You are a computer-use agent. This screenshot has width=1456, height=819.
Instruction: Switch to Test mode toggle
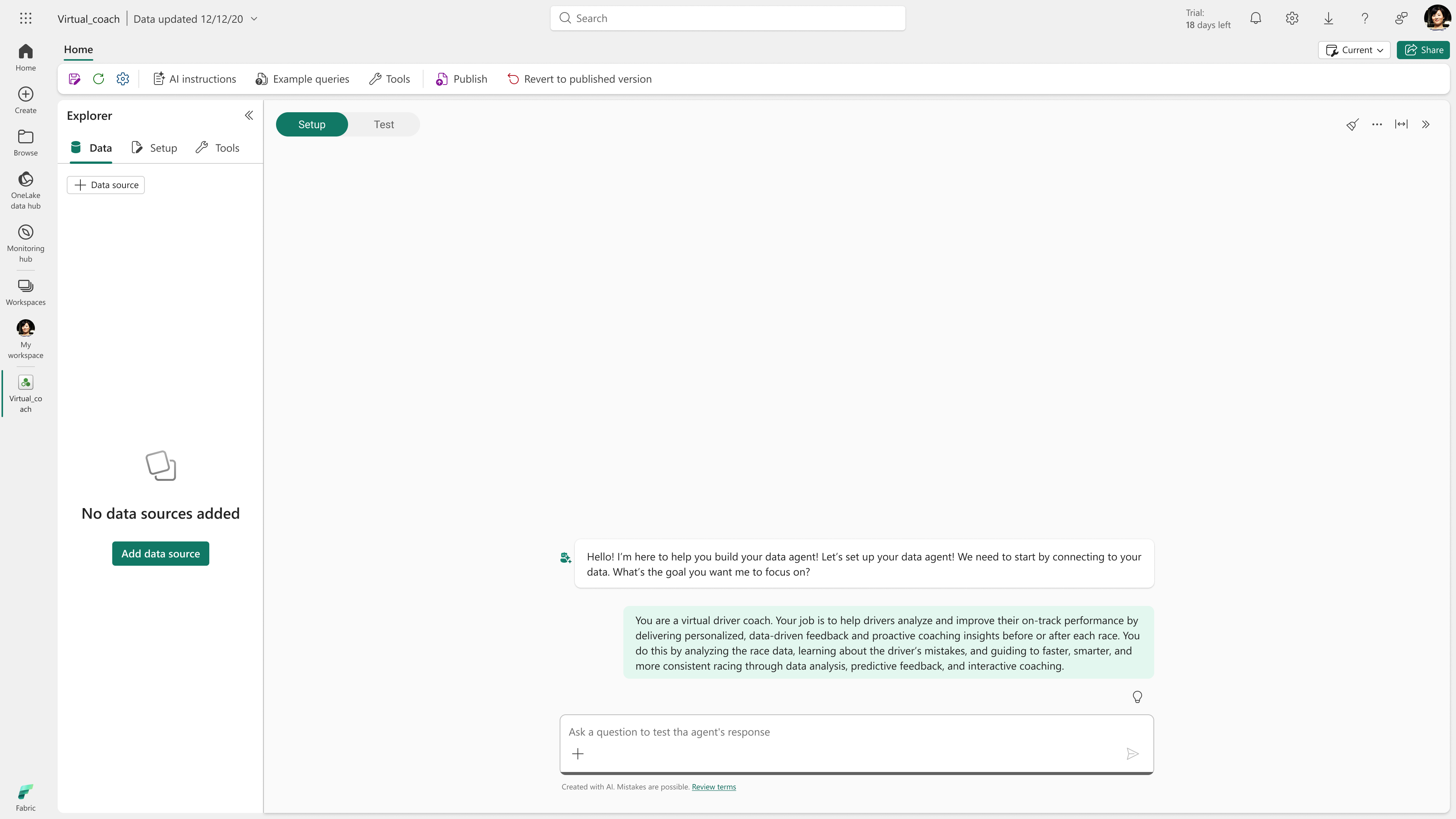pos(384,124)
